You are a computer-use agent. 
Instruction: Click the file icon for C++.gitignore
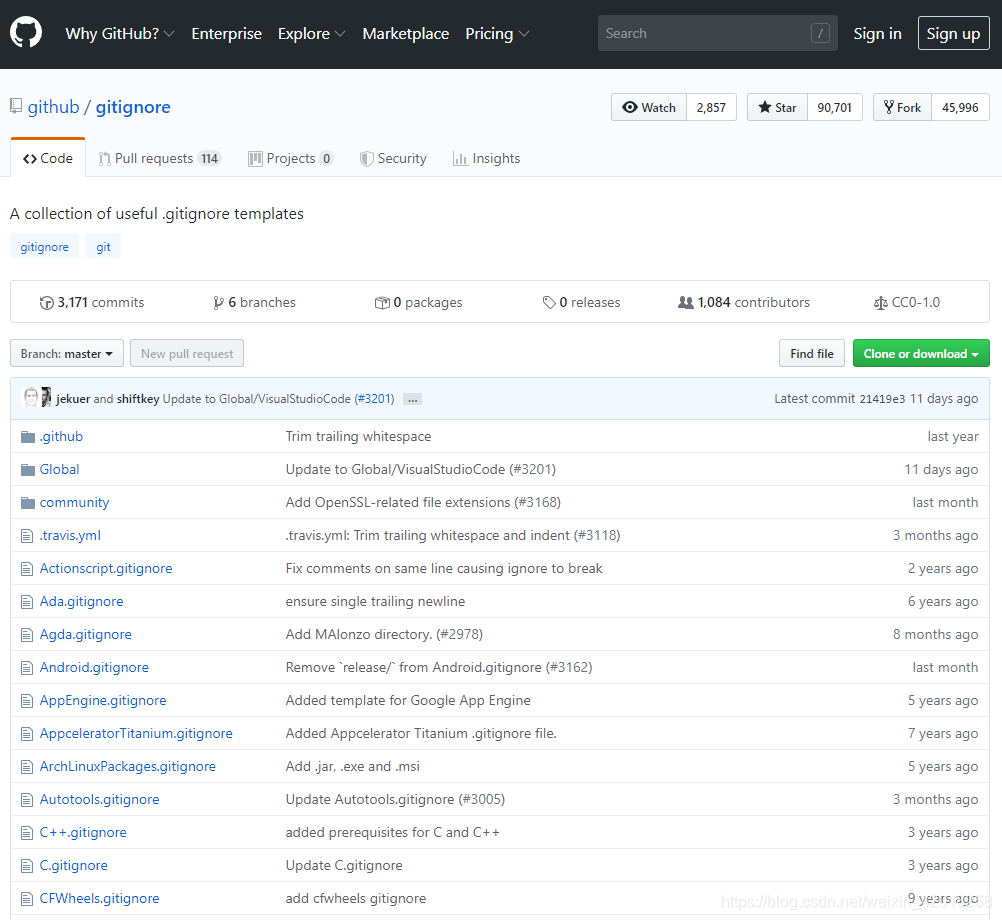pos(27,833)
